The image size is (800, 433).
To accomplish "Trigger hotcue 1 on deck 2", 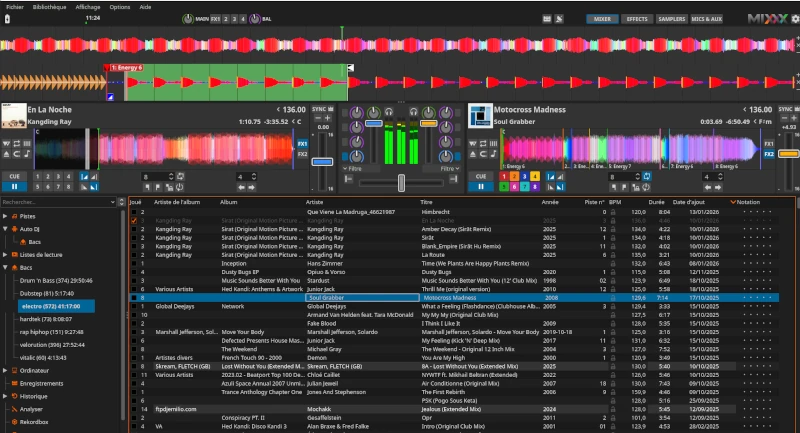I will point(504,176).
